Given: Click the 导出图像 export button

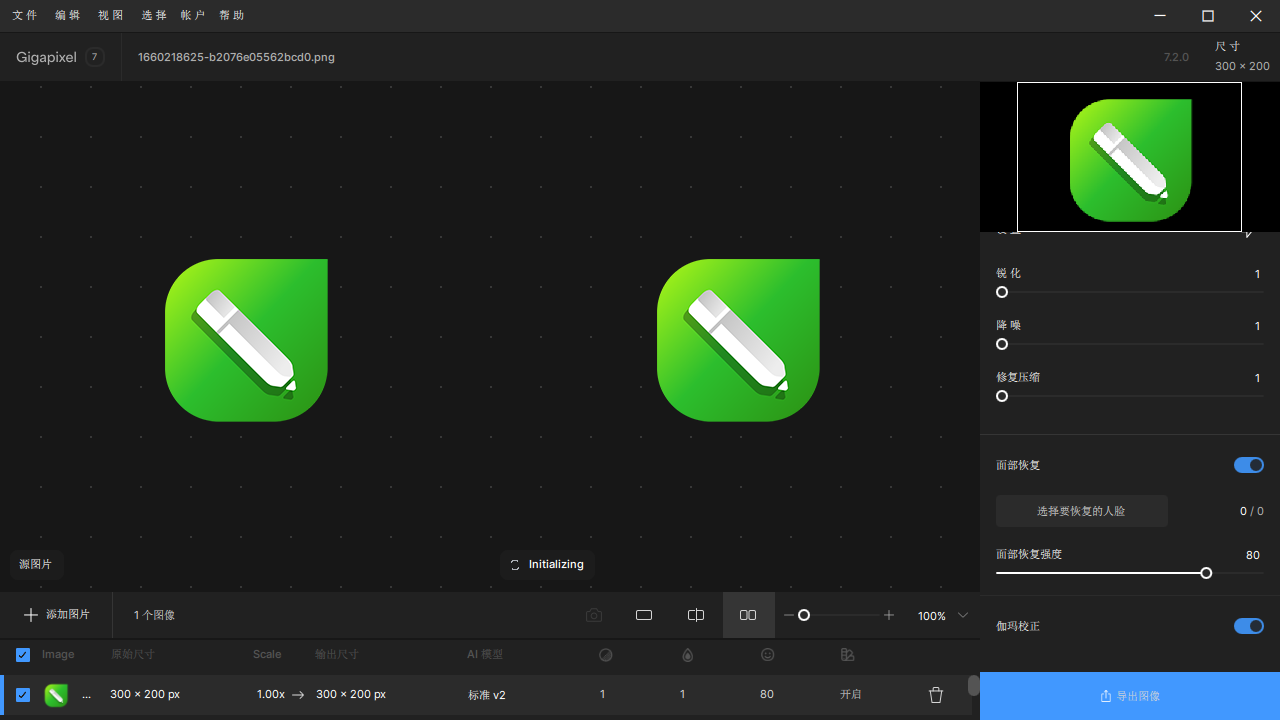Looking at the screenshot, I should tap(1129, 696).
